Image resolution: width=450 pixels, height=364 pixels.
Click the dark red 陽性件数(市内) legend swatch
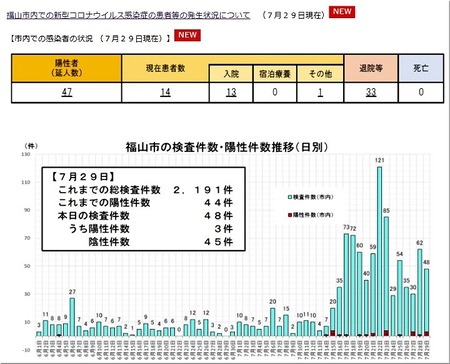(290, 215)
